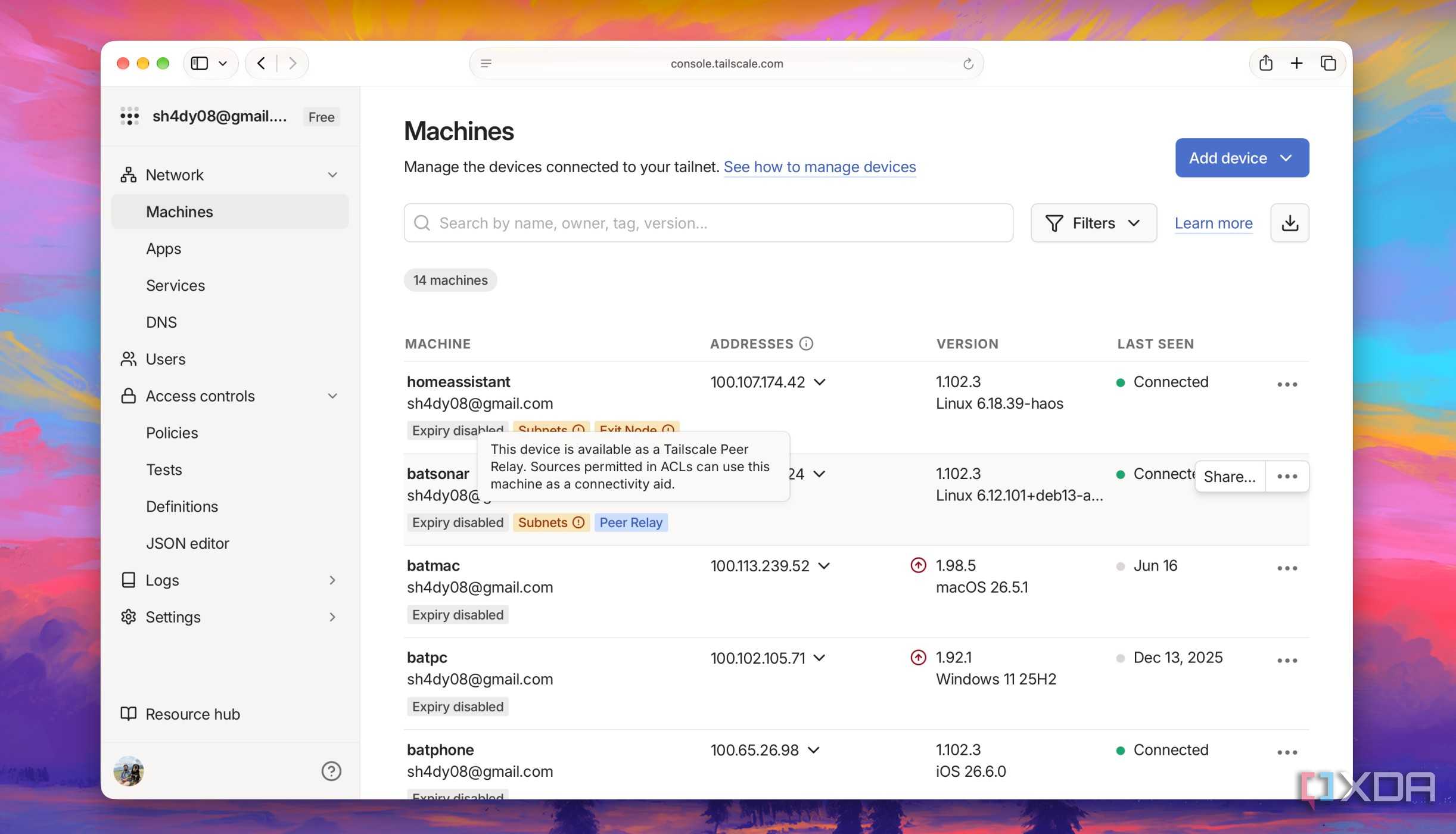Image resolution: width=1456 pixels, height=834 pixels.
Task: Open the help question mark icon
Action: (x=331, y=771)
